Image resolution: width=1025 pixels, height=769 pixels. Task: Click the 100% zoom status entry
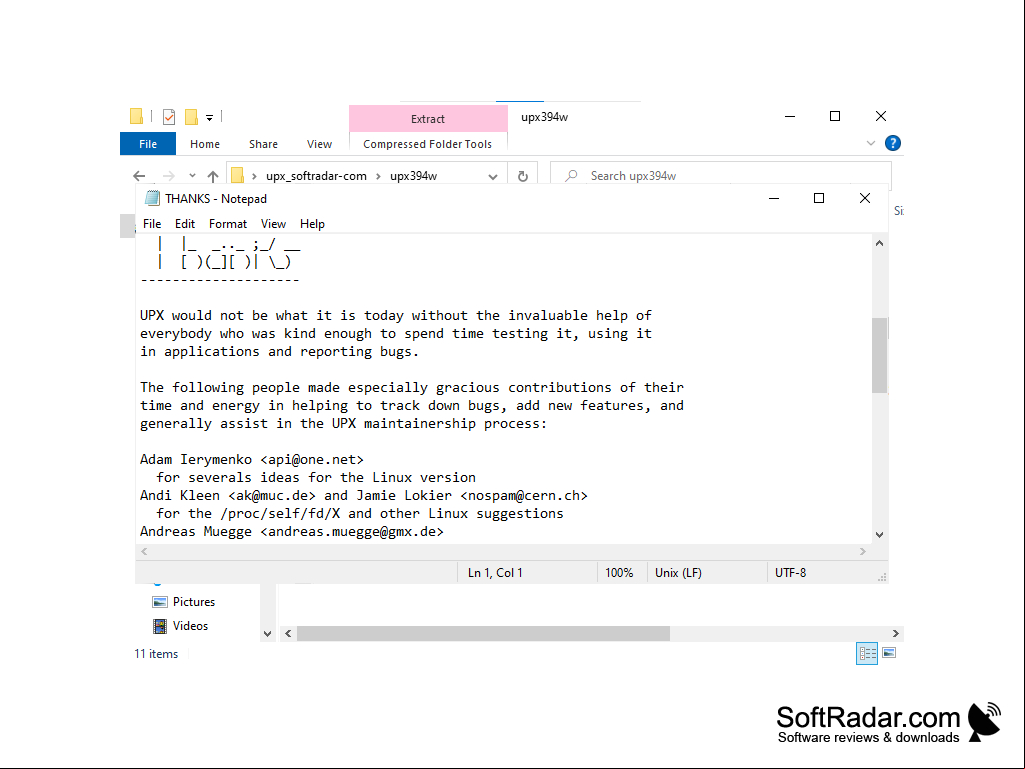click(618, 573)
